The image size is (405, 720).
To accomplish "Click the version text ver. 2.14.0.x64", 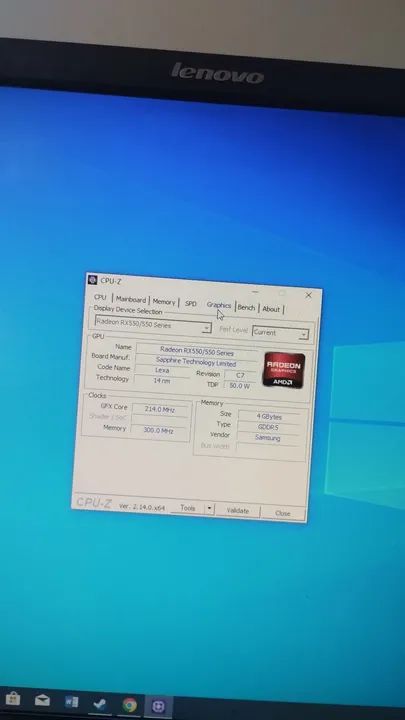I will click(x=142, y=507).
